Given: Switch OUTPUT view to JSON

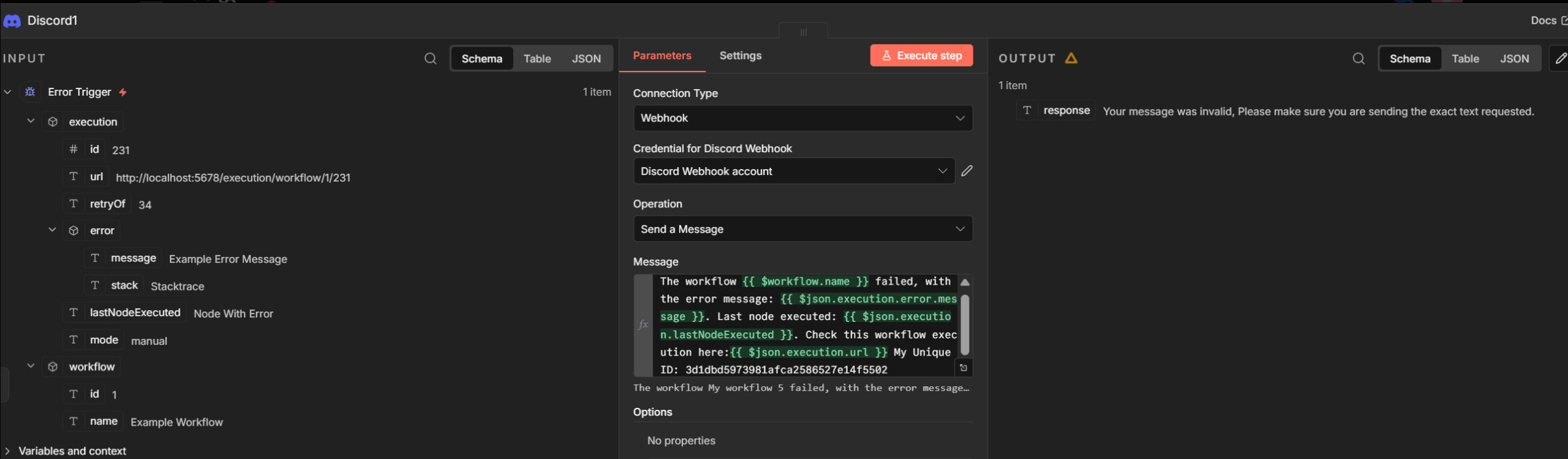Looking at the screenshot, I should pos(1514,58).
